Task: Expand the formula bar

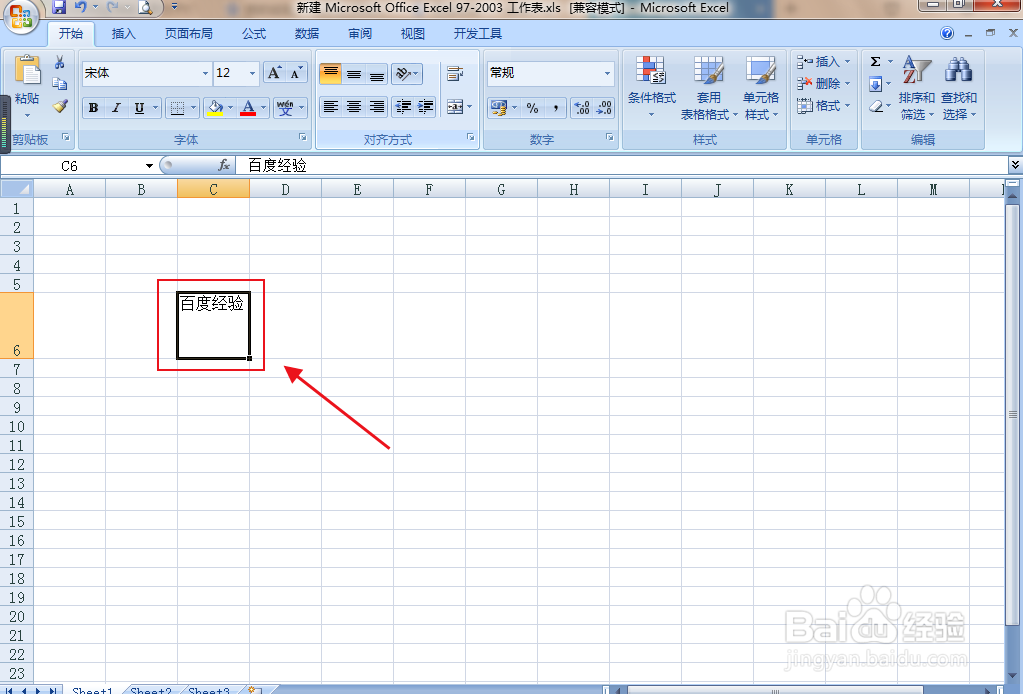Action: (1015, 165)
